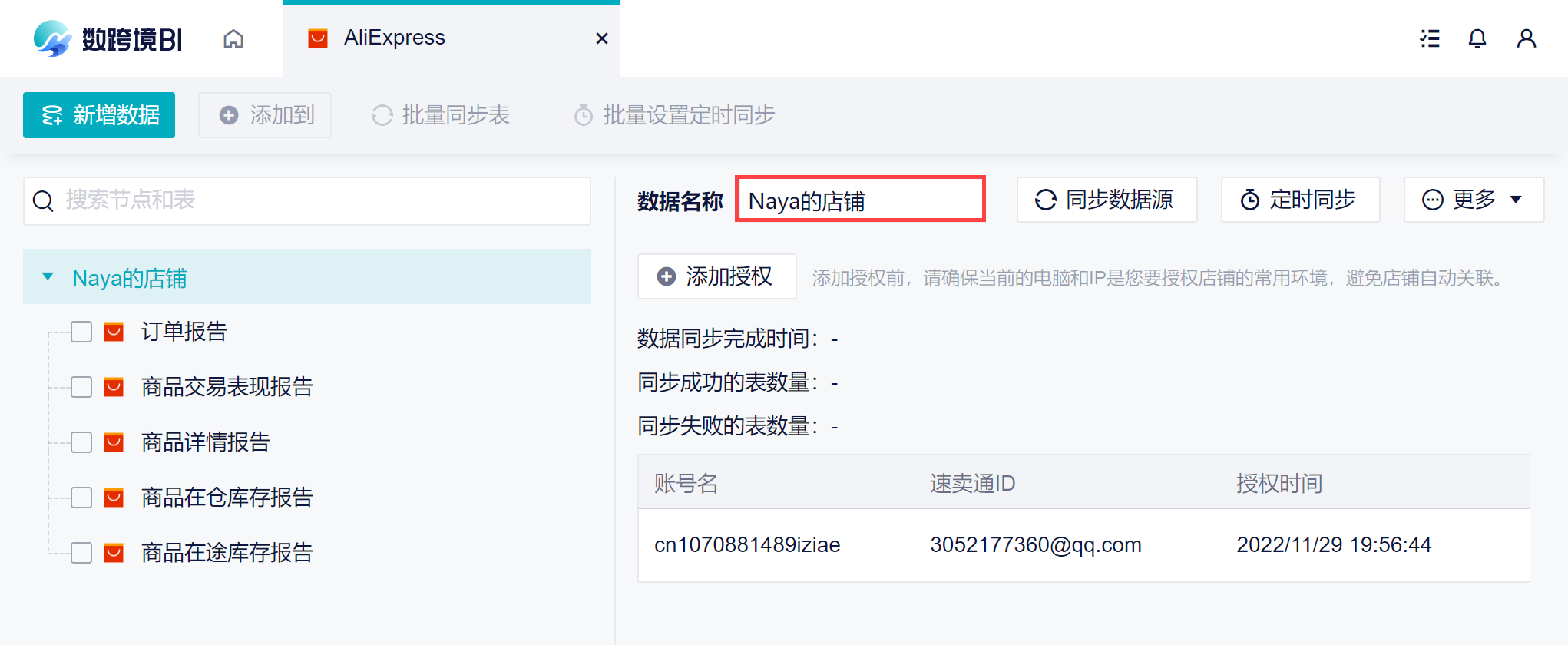This screenshot has width=1568, height=645.
Task: Click the 同步成功的表数量 label
Action: [x=727, y=382]
